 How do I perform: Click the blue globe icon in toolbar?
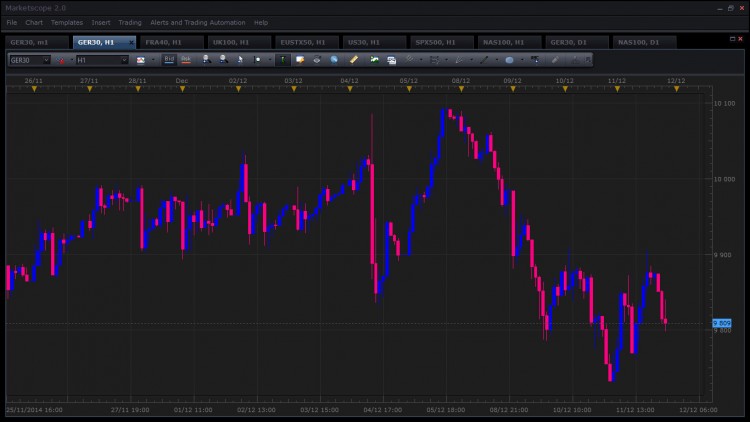[x=334, y=59]
